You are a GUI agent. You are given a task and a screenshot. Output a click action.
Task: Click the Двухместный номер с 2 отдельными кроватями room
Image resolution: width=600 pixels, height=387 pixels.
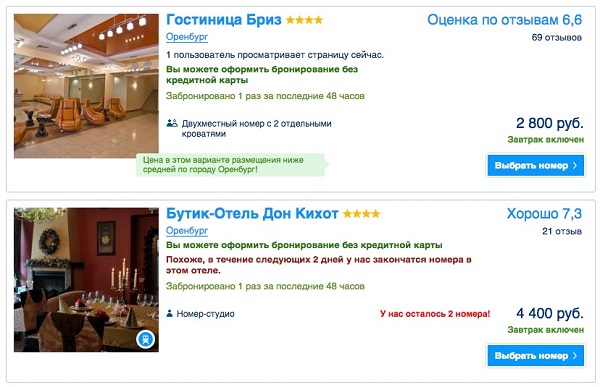(256, 129)
